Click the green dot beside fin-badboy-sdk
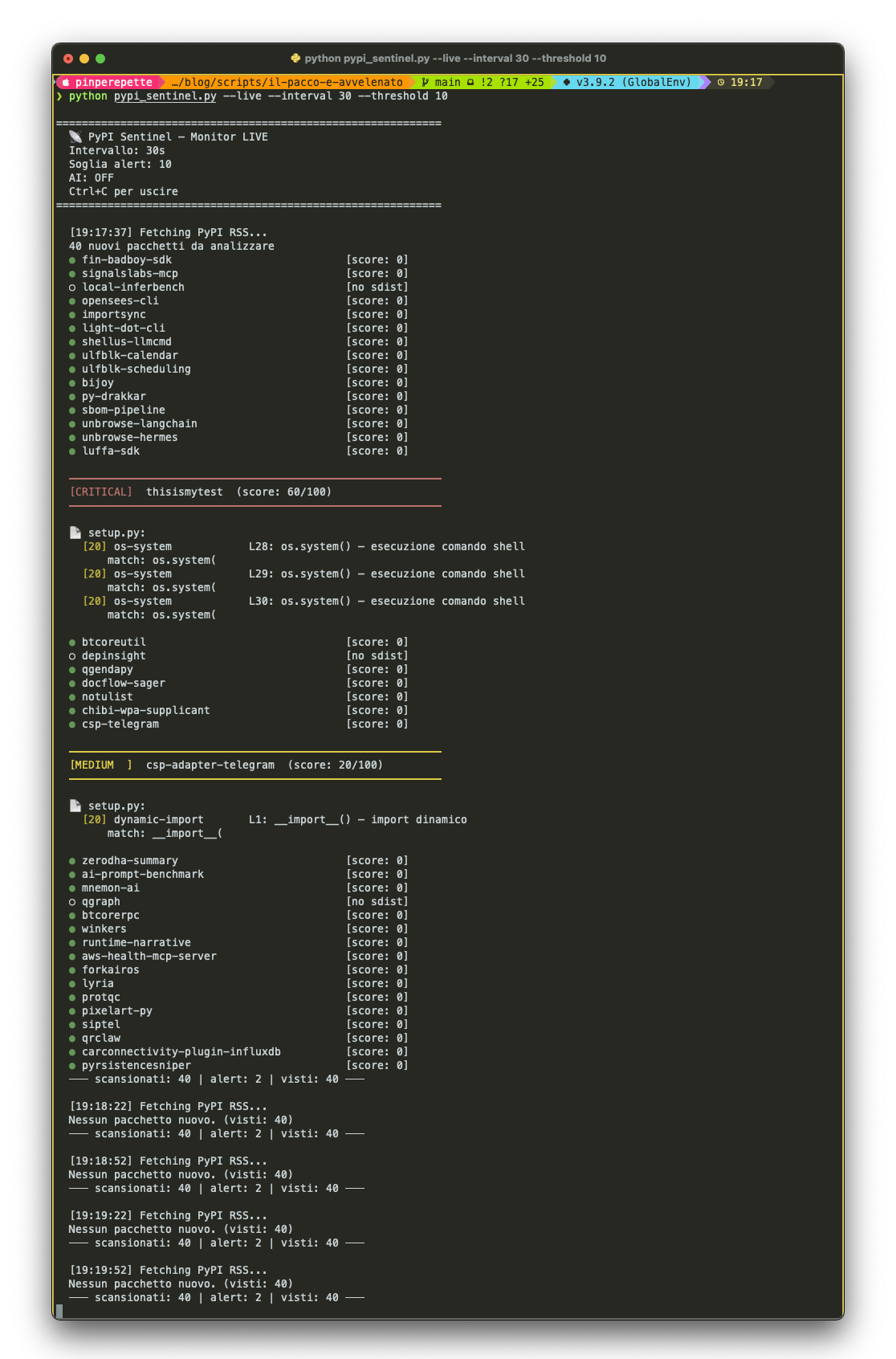This screenshot has width=896, height=1359. click(x=72, y=260)
